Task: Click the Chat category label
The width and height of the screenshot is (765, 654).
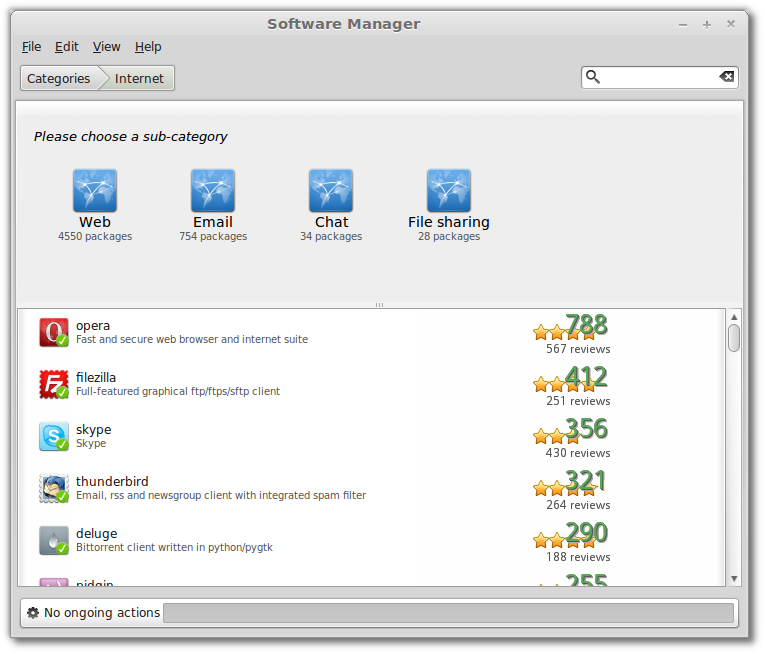Action: point(331,222)
